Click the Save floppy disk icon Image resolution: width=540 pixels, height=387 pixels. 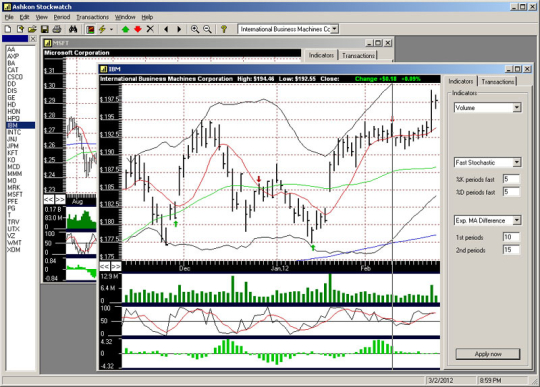[44, 29]
